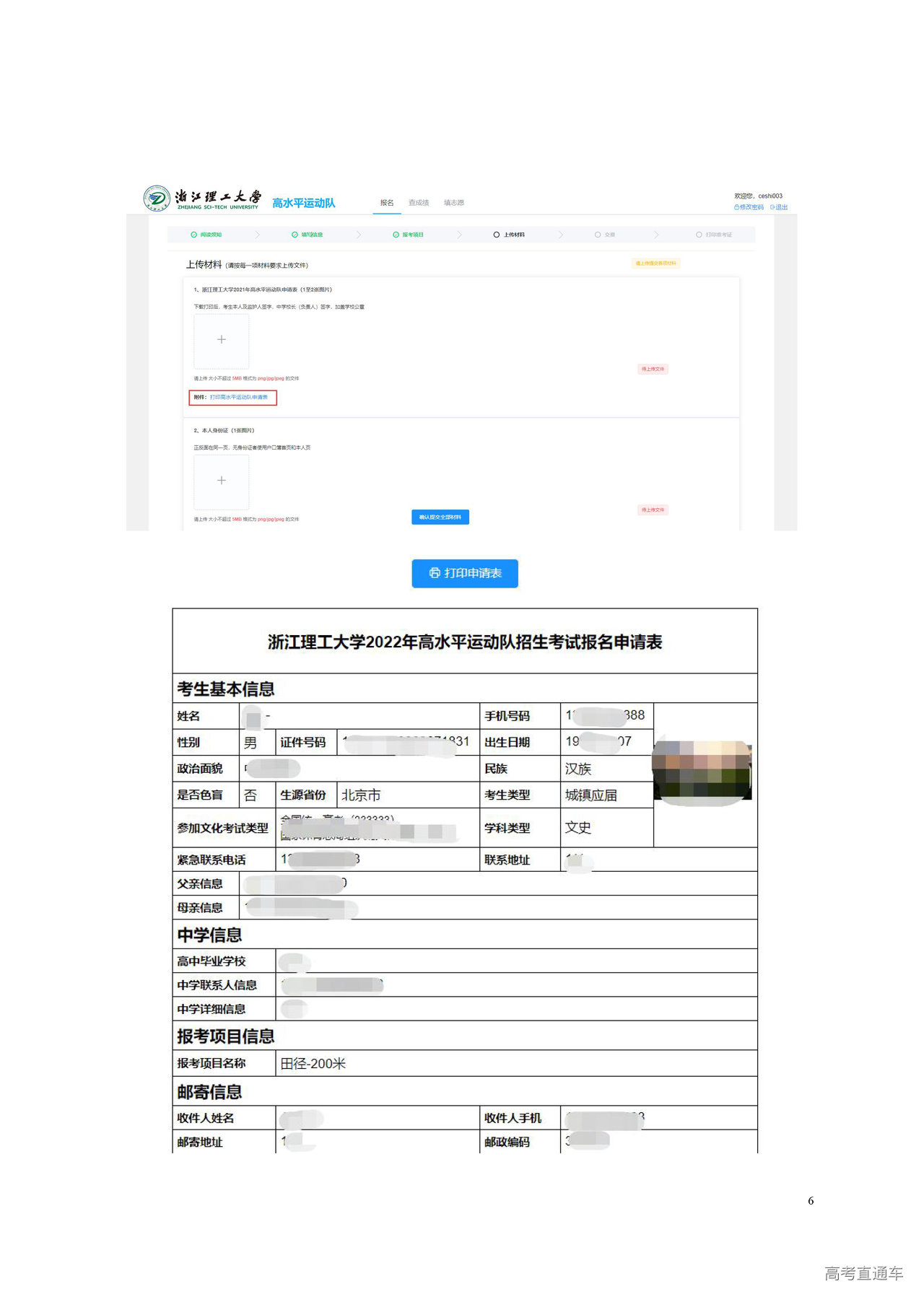This screenshot has width=924, height=1302.
Task: Select the 阅读须知 step circle
Action: [x=194, y=235]
